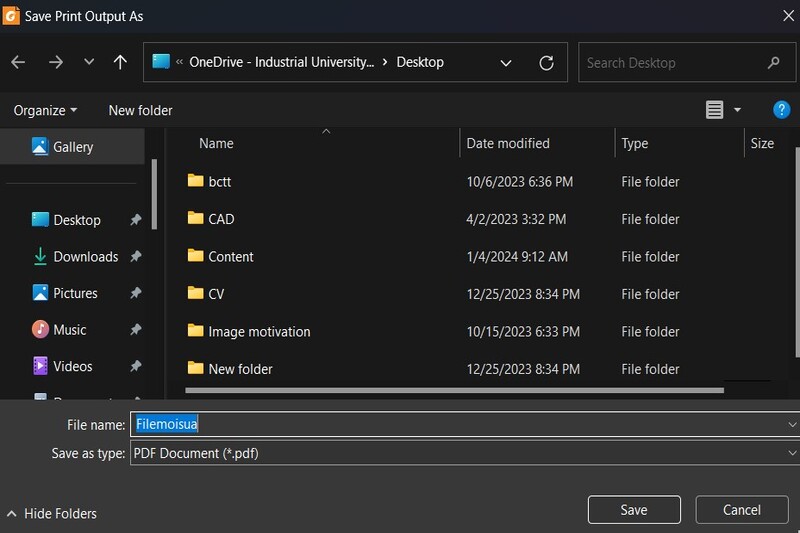Open the recent locations dropdown arrow
The width and height of the screenshot is (800, 533).
89,62
